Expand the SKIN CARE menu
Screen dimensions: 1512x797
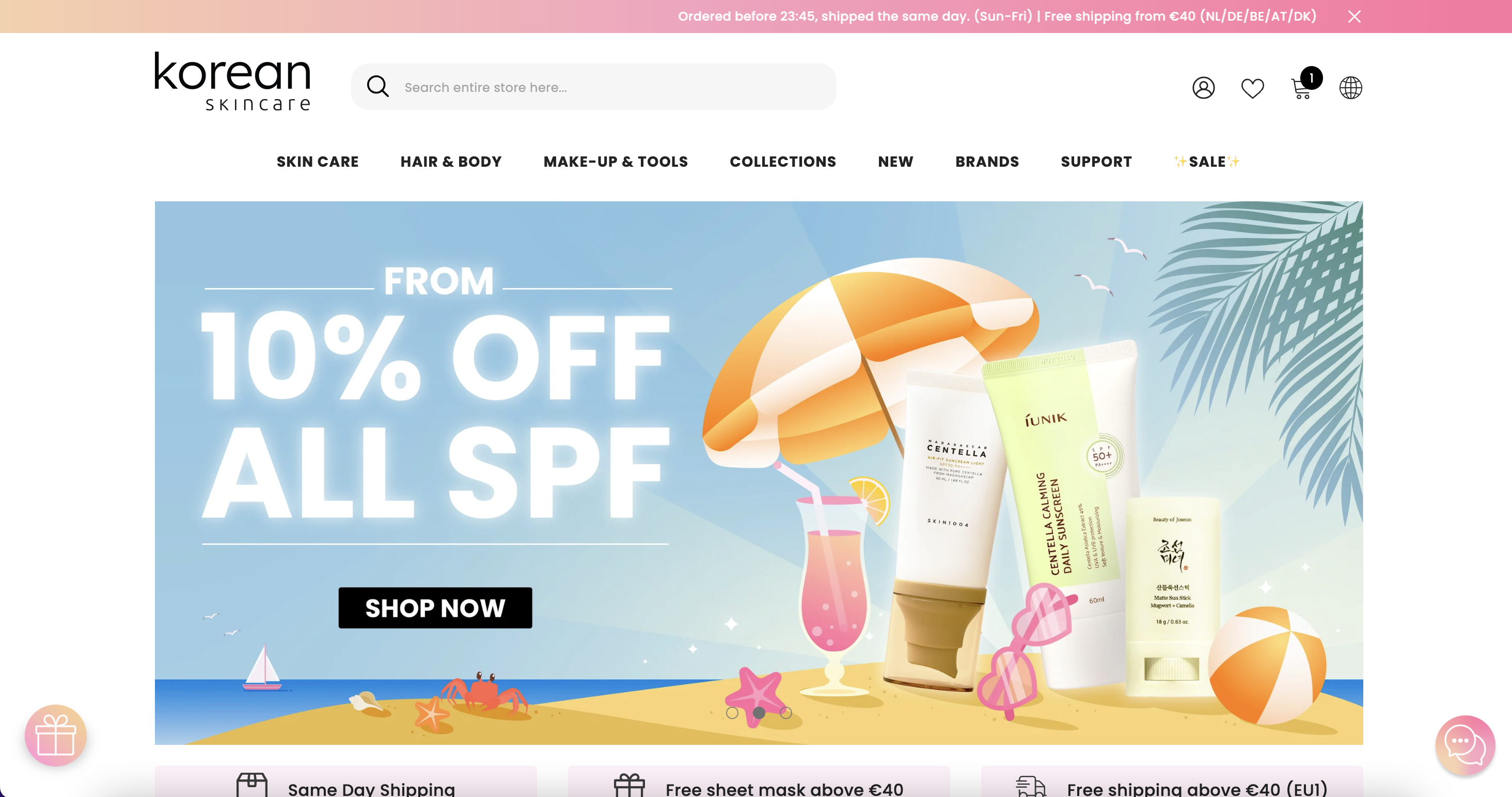(x=318, y=162)
